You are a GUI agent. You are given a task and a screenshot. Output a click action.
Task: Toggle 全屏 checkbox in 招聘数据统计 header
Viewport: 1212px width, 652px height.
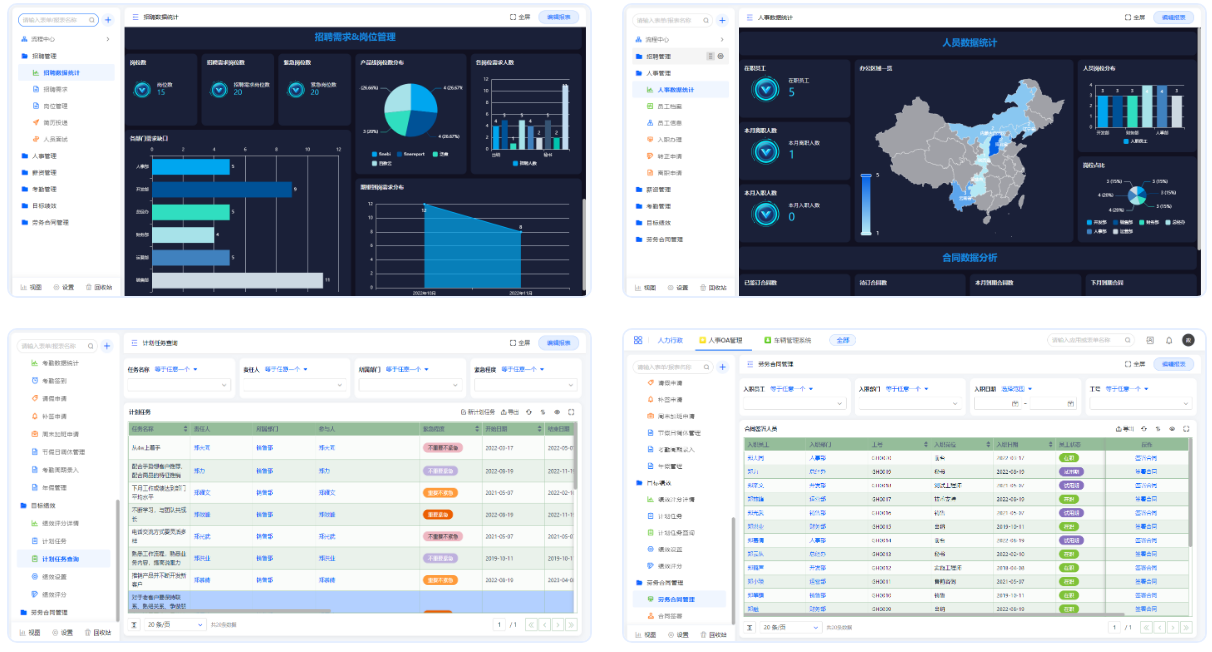coord(513,17)
